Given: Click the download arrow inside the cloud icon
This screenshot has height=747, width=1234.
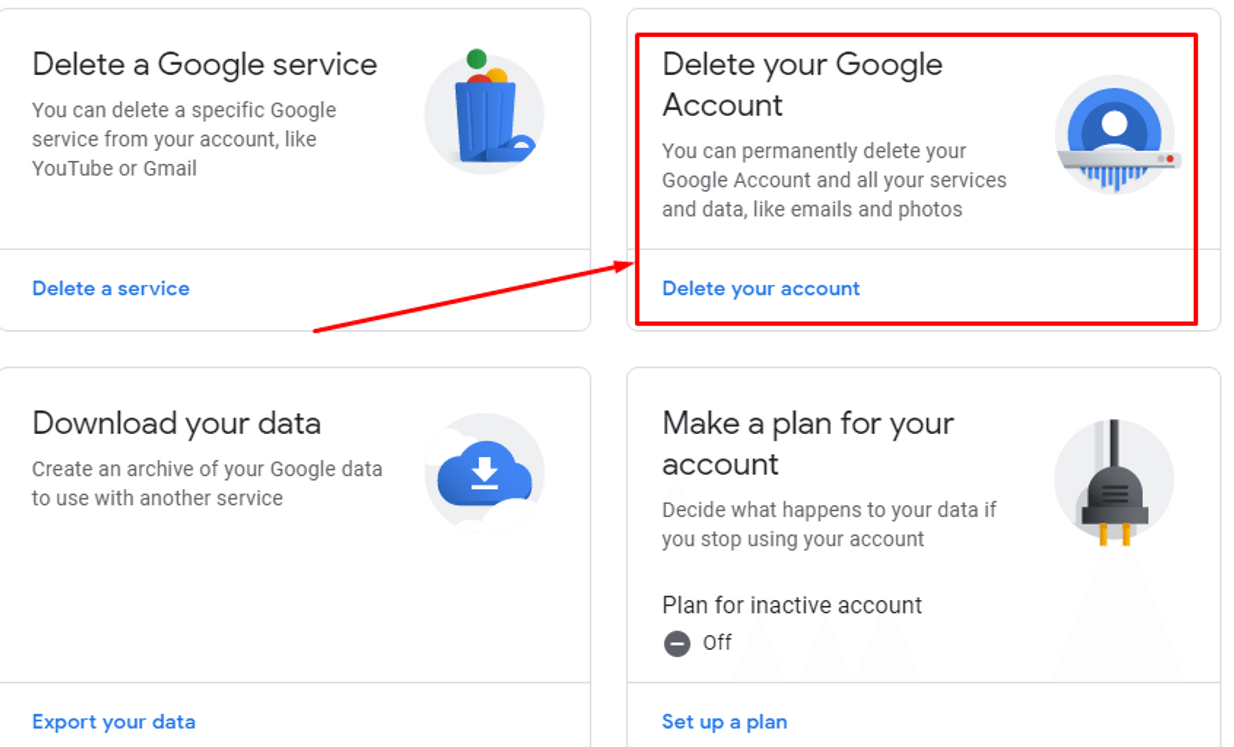Looking at the screenshot, I should pos(487,471).
